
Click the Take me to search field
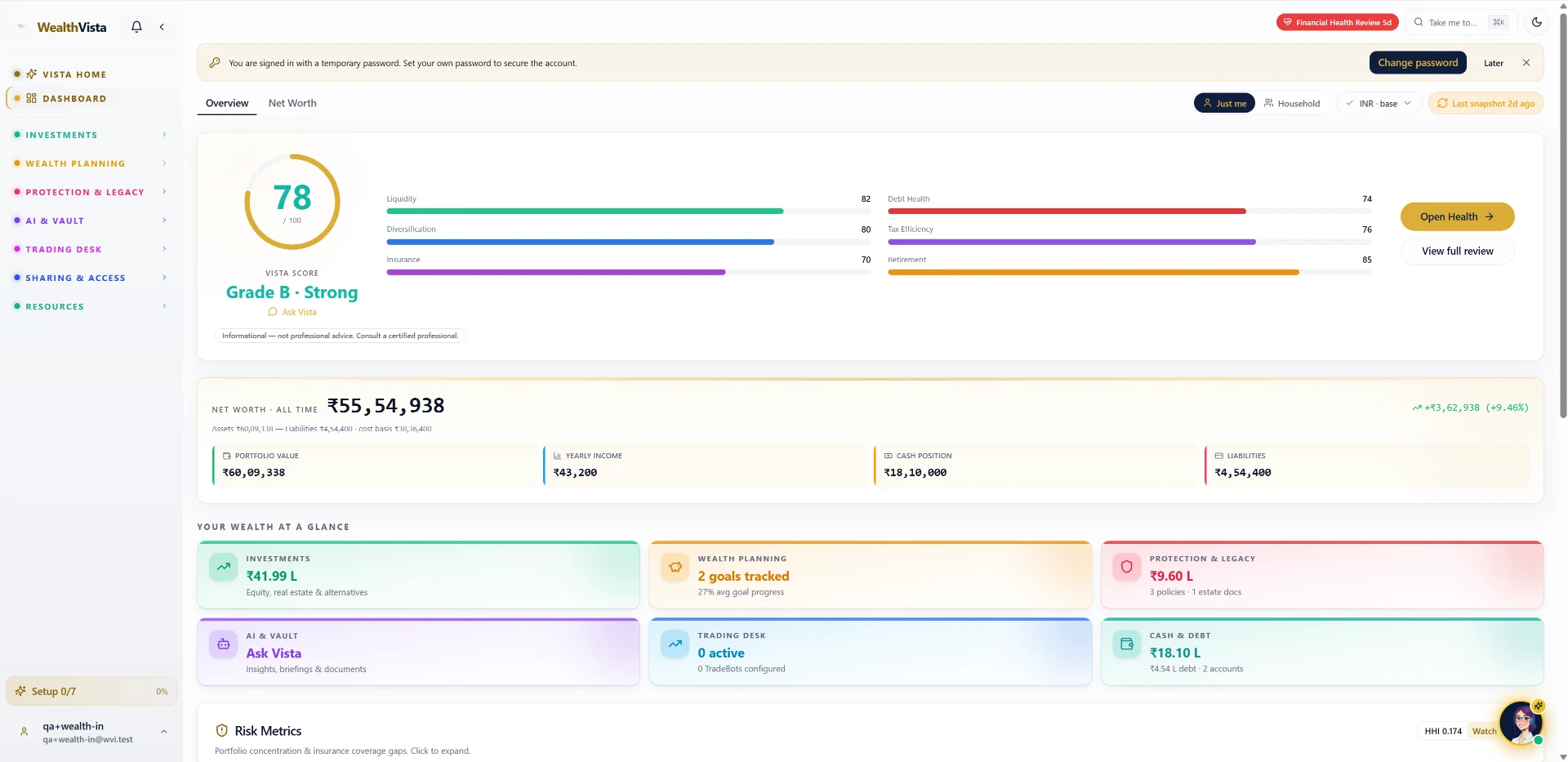tap(1461, 22)
